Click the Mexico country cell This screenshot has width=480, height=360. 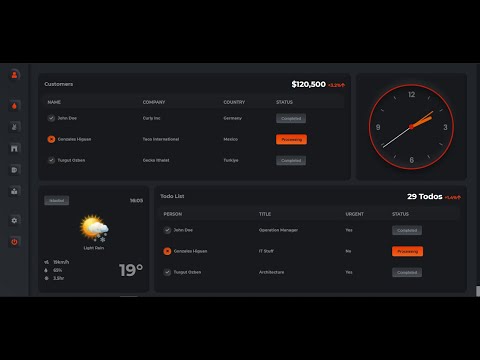click(231, 139)
